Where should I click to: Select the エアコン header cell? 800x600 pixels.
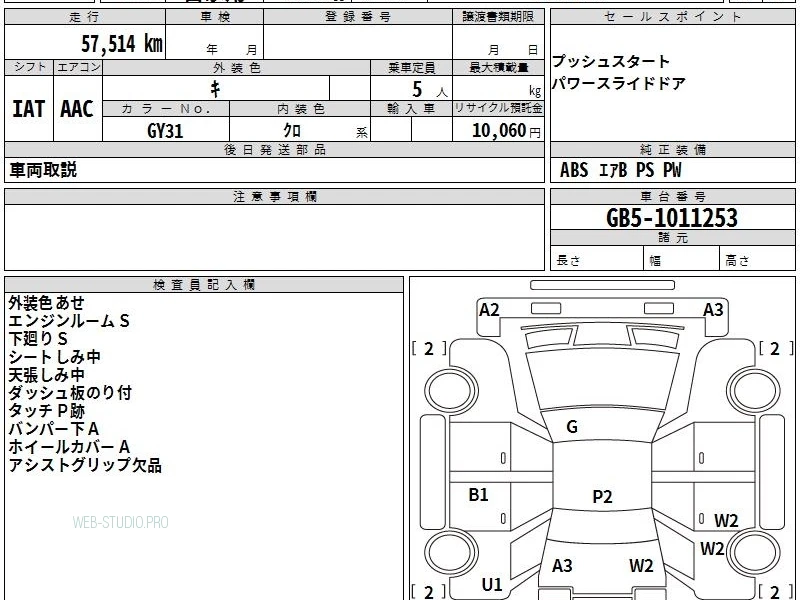(x=78, y=67)
